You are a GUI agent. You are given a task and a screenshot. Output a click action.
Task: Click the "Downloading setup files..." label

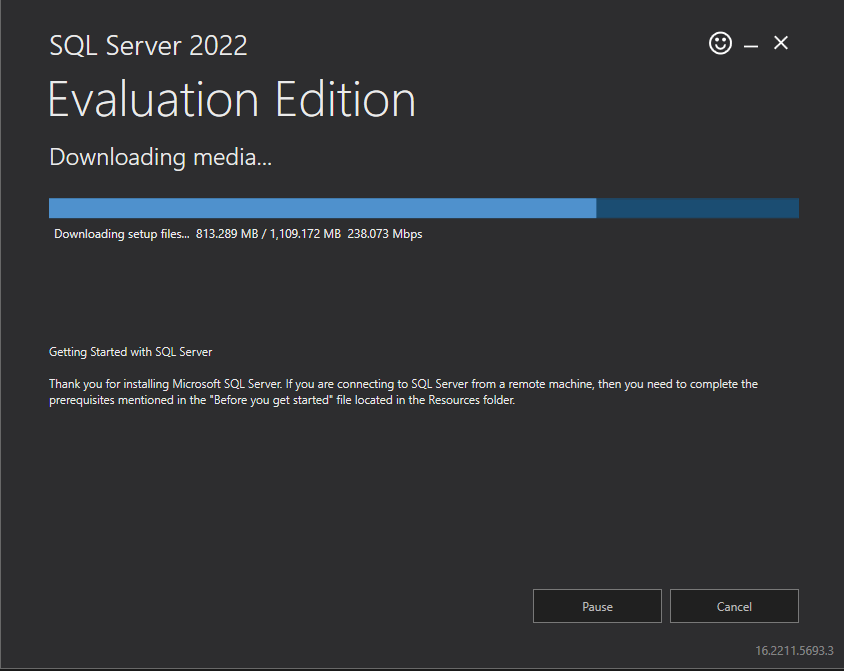click(121, 234)
